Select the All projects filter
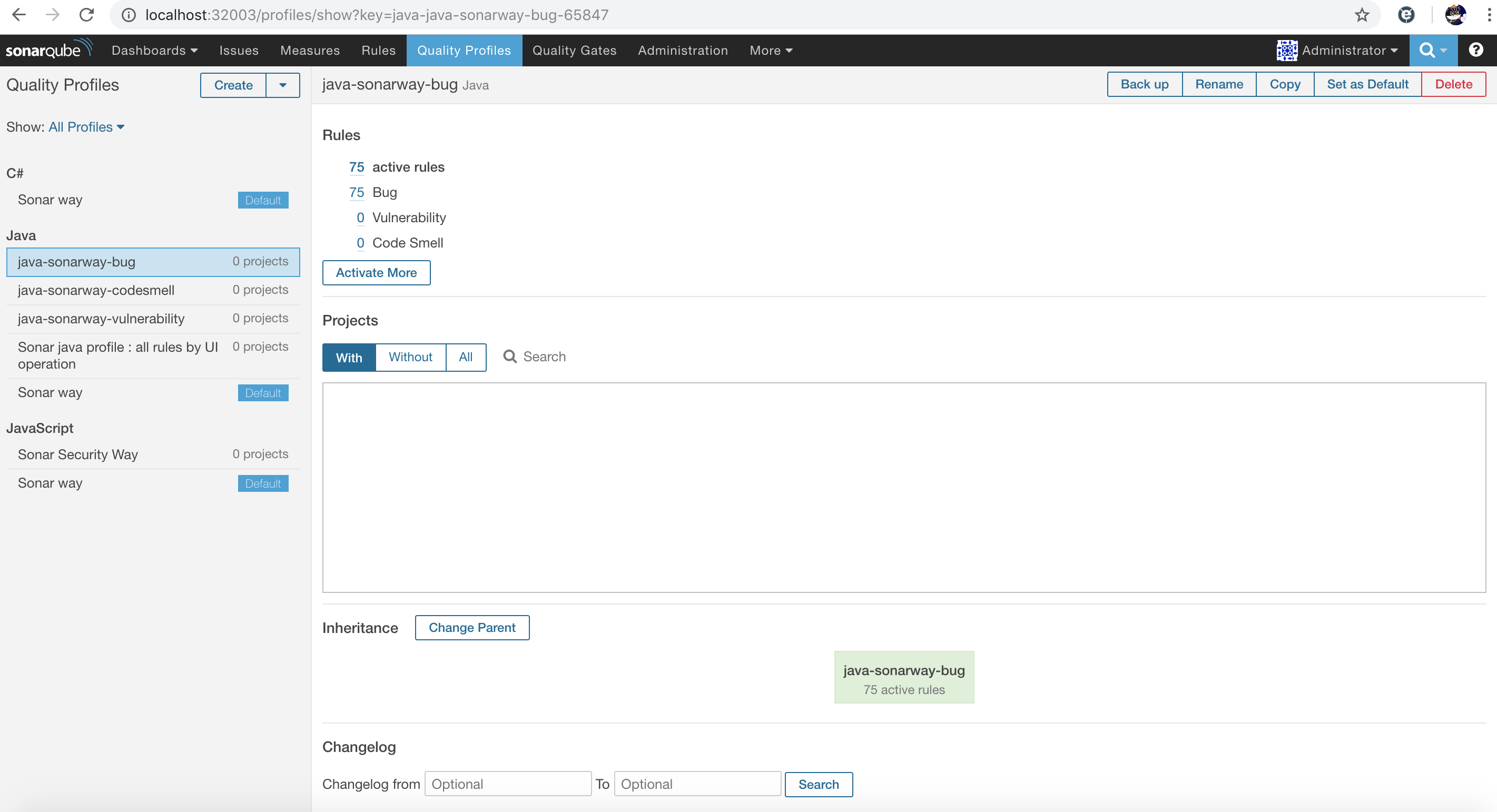The image size is (1497, 812). coord(466,357)
